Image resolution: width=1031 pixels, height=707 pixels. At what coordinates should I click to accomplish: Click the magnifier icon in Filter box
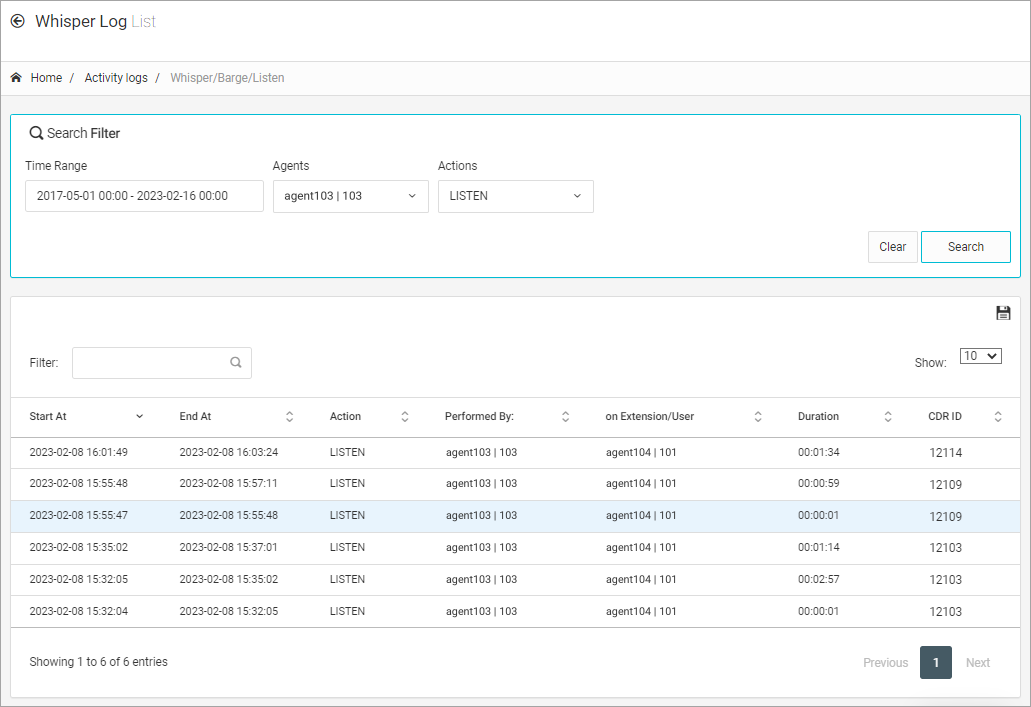(x=235, y=362)
